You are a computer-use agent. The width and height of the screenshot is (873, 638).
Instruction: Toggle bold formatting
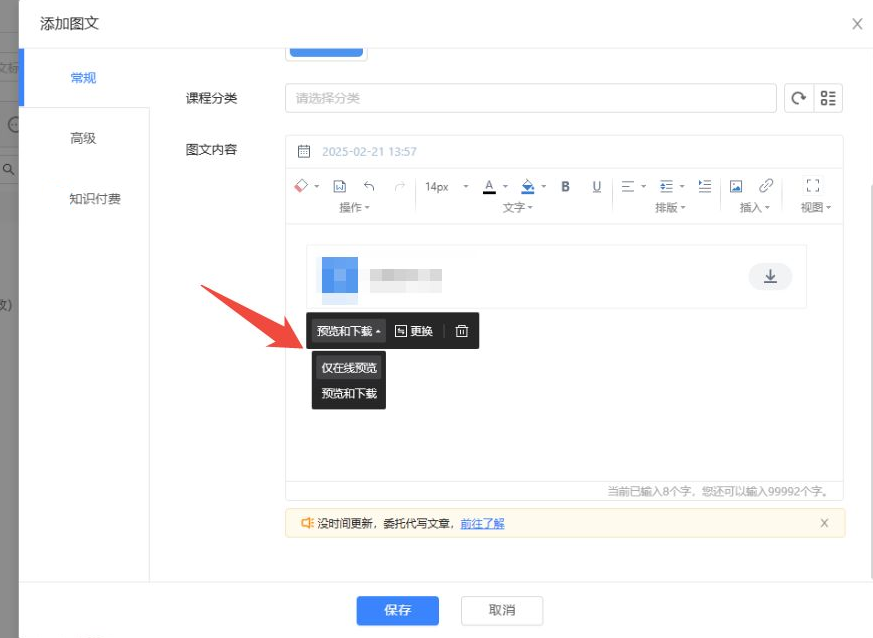[565, 187]
